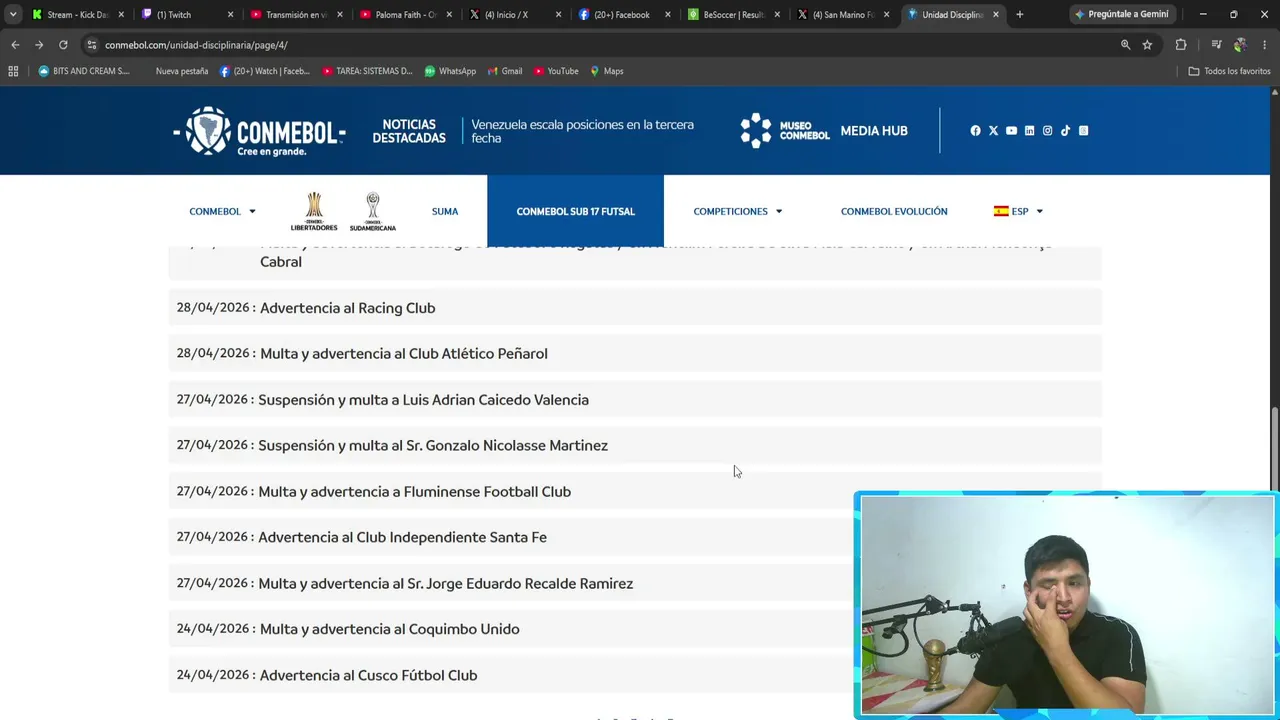The image size is (1280, 720).
Task: Read the Venezuela escala posiciones headline
Action: pos(582,131)
